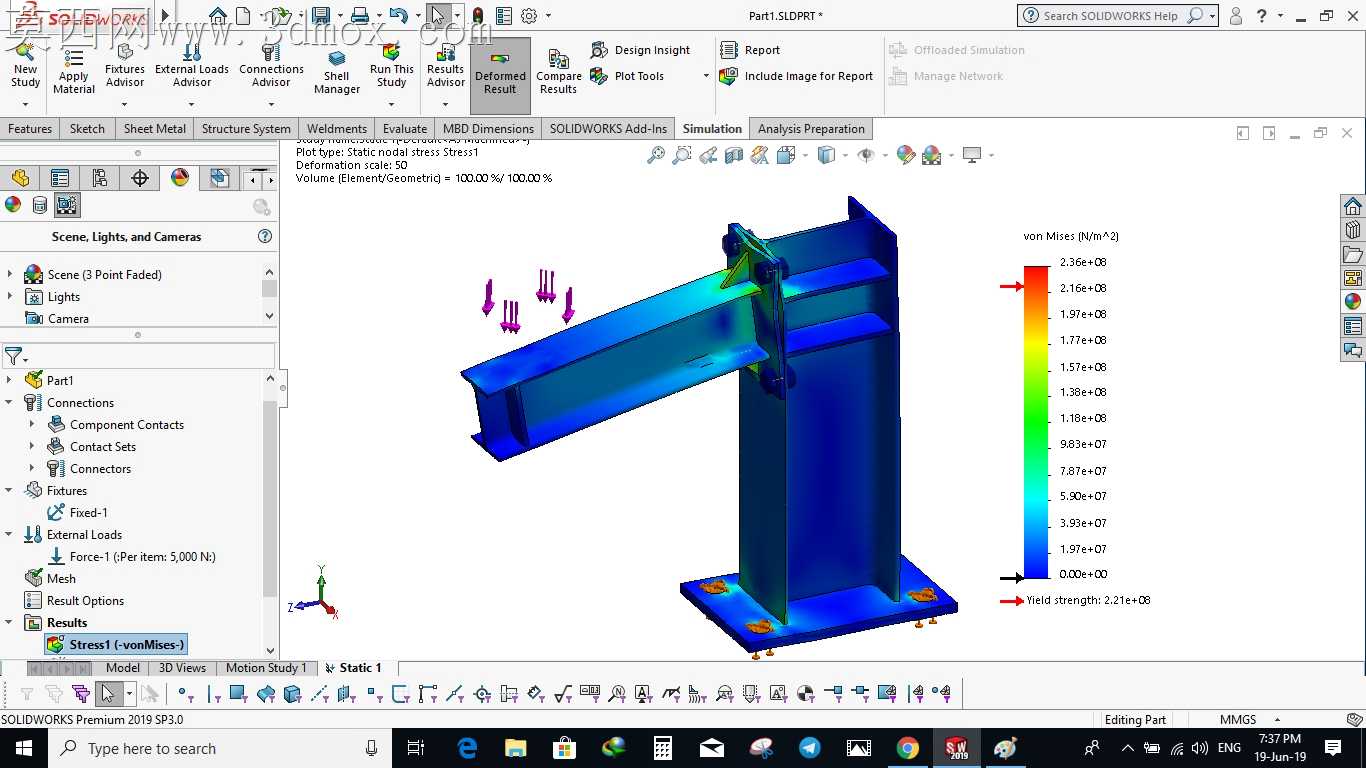The height and width of the screenshot is (768, 1366).
Task: Click the Undo icon
Action: [x=398, y=15]
